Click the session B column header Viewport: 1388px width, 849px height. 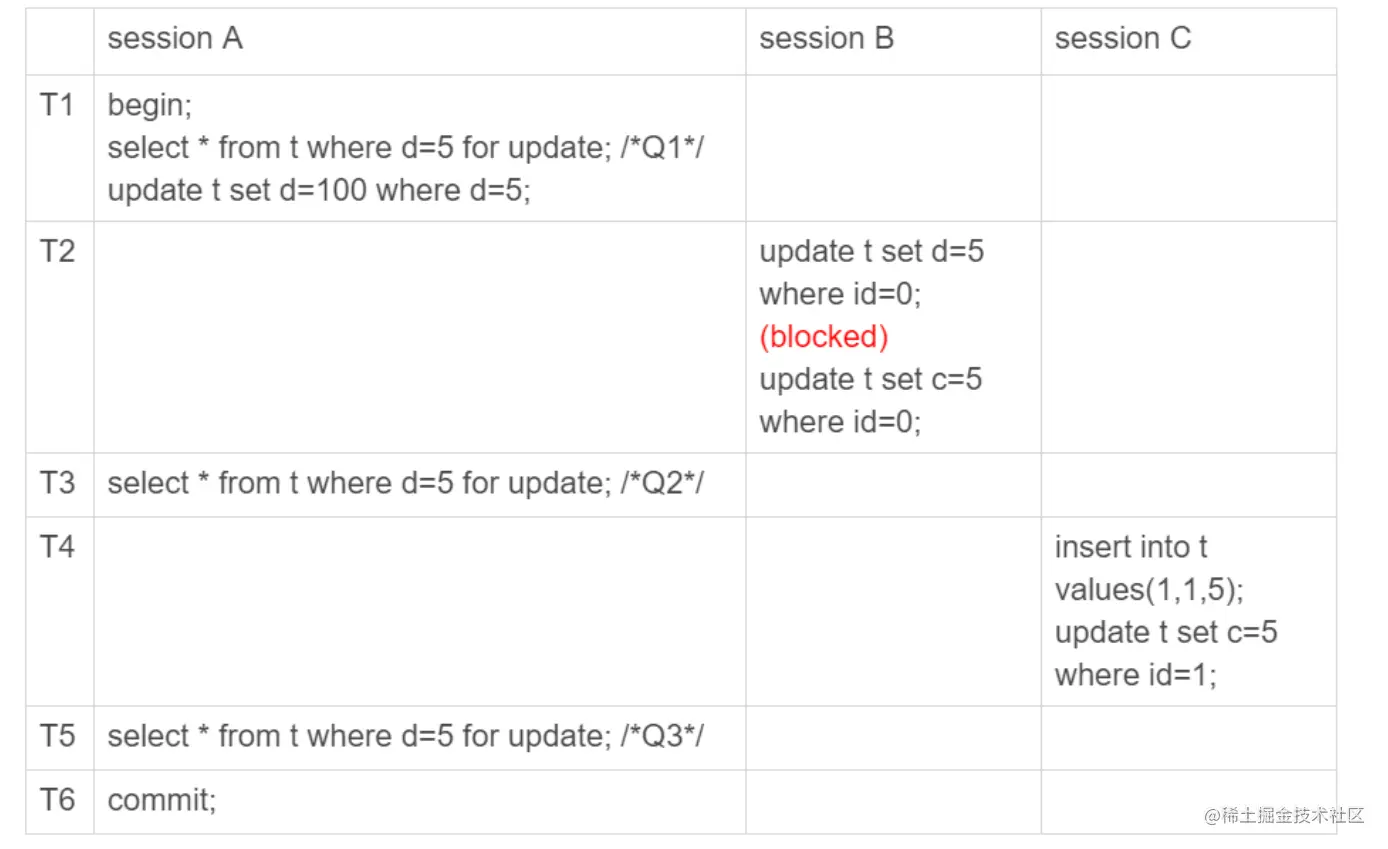tap(826, 39)
